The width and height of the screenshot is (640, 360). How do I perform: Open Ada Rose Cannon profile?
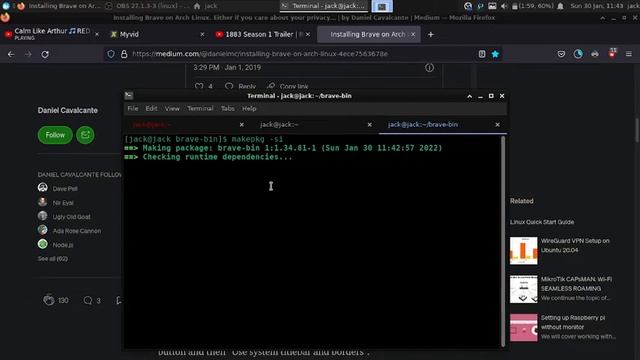pyautogui.click(x=77, y=231)
